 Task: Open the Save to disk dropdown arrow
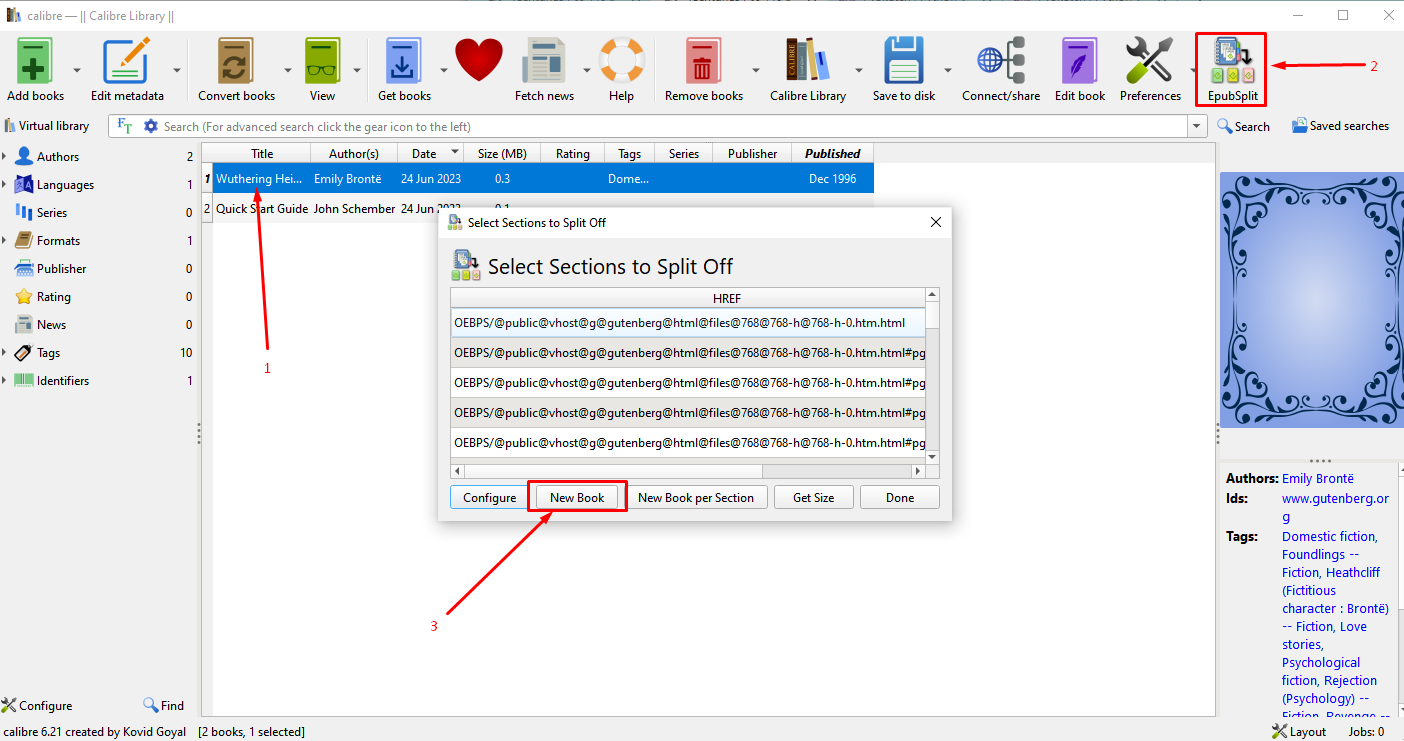[x=948, y=70]
